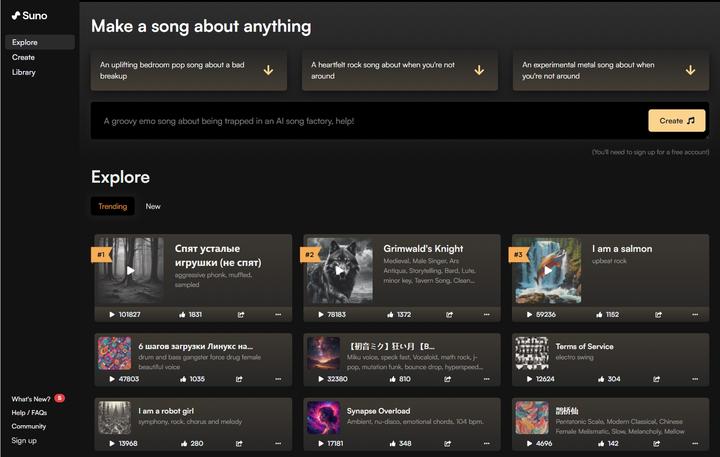Share the Synapse Overload song
This screenshot has width=720, height=457.
click(449, 443)
